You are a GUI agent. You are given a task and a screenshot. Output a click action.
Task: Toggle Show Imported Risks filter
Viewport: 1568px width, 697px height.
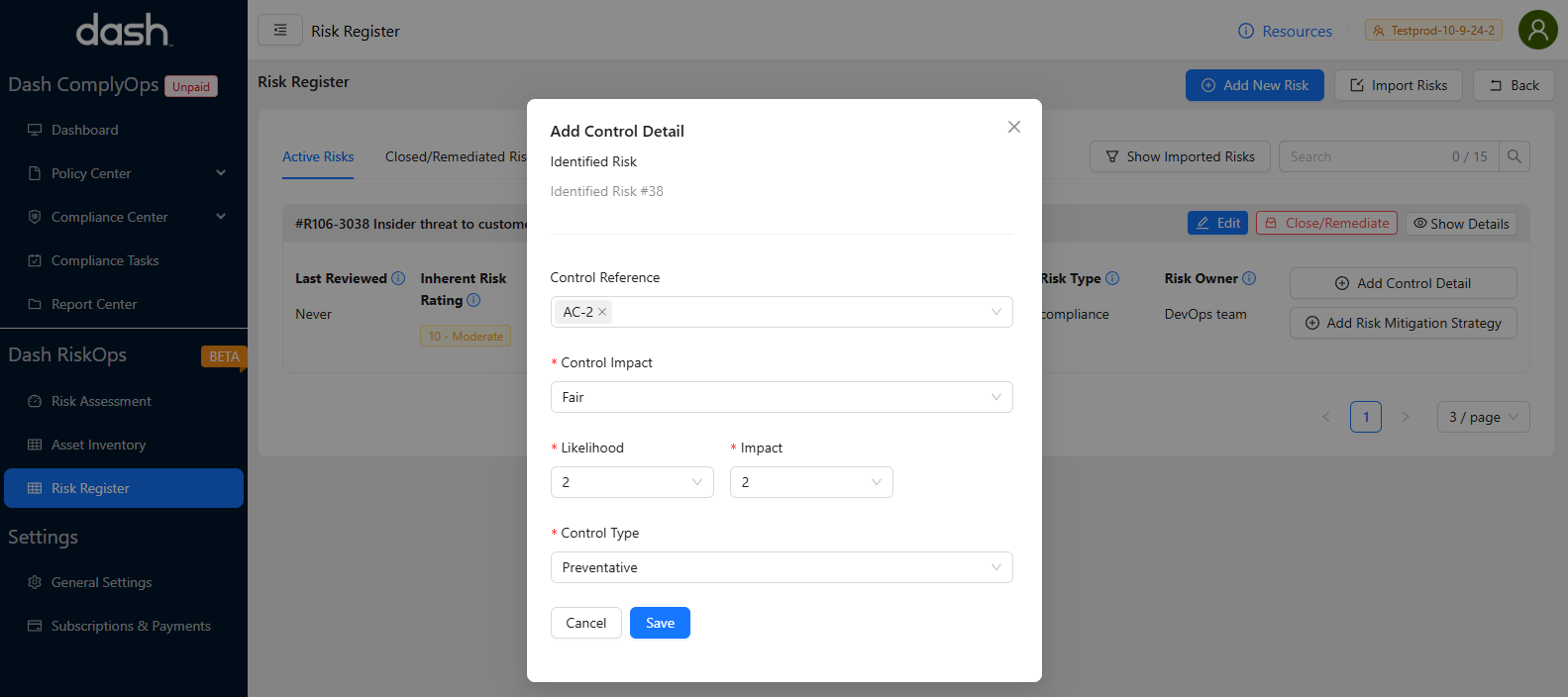pyautogui.click(x=1180, y=156)
